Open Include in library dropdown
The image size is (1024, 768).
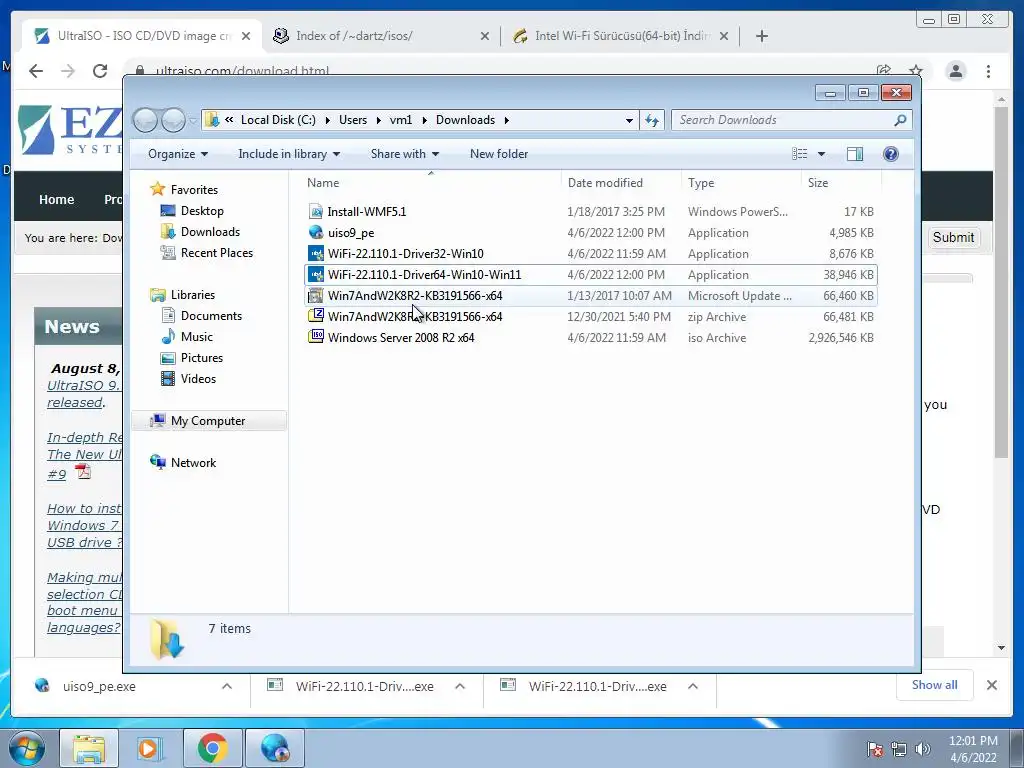coord(289,154)
